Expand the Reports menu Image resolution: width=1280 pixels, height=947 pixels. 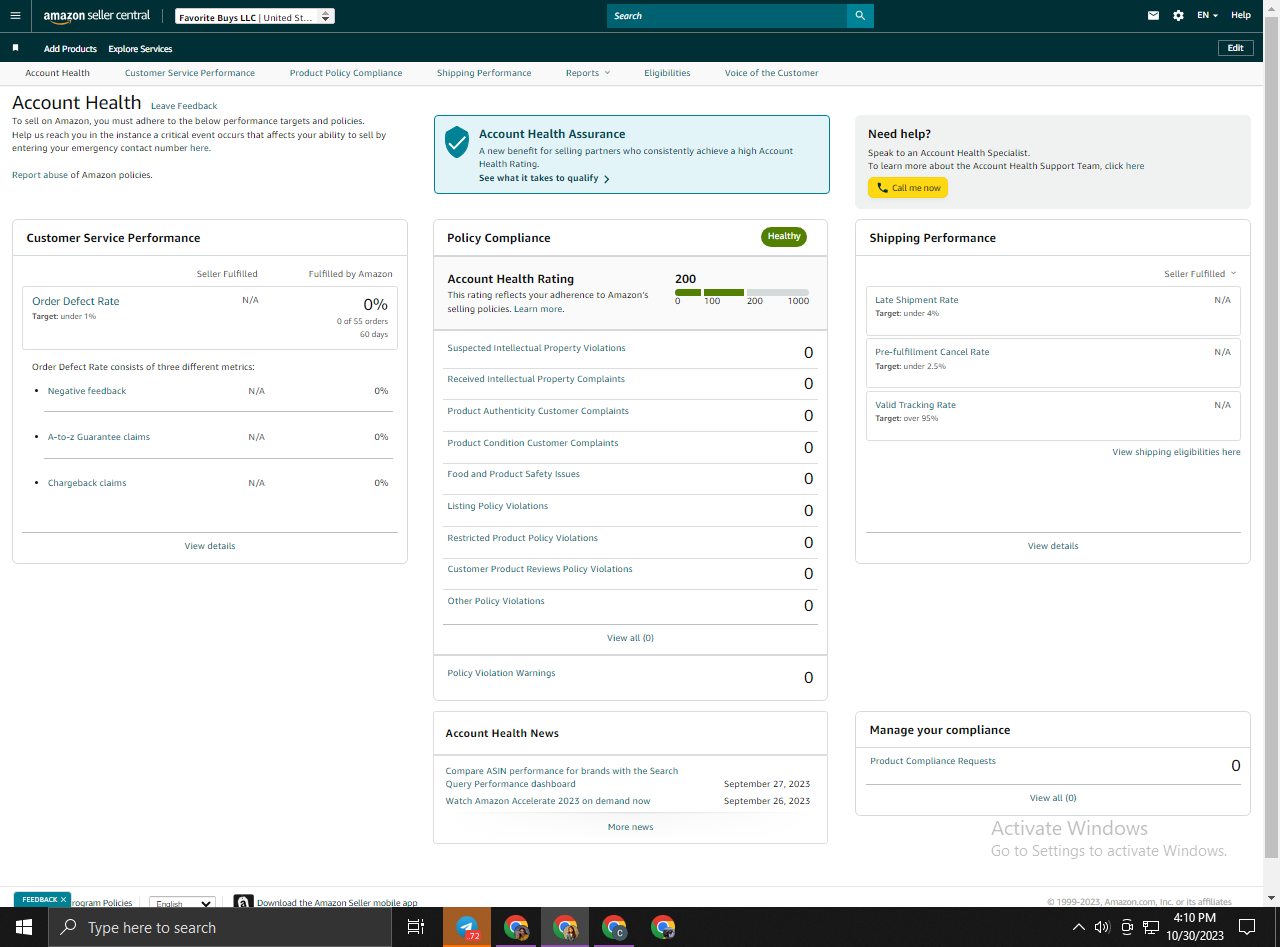(x=588, y=73)
